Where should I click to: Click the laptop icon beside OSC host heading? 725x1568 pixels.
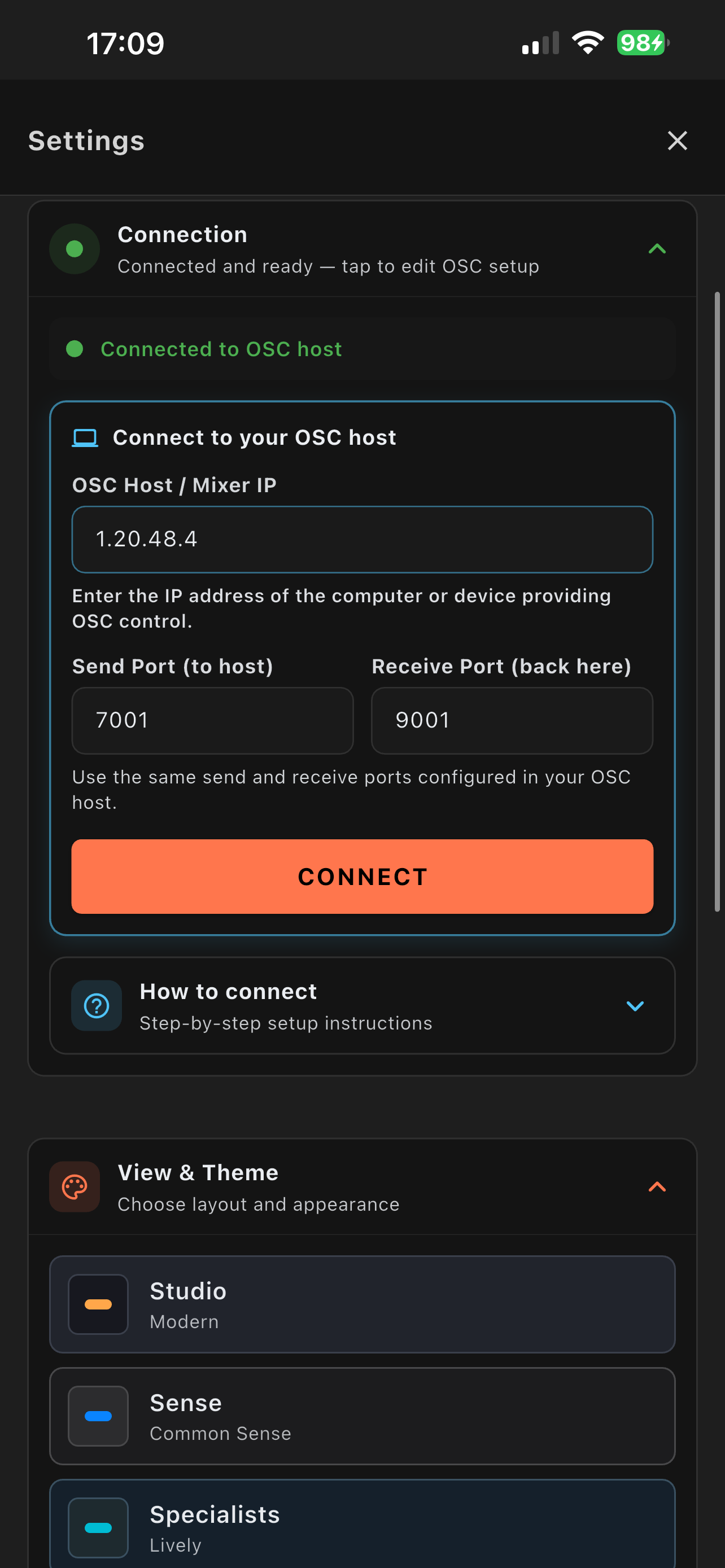[x=85, y=436]
